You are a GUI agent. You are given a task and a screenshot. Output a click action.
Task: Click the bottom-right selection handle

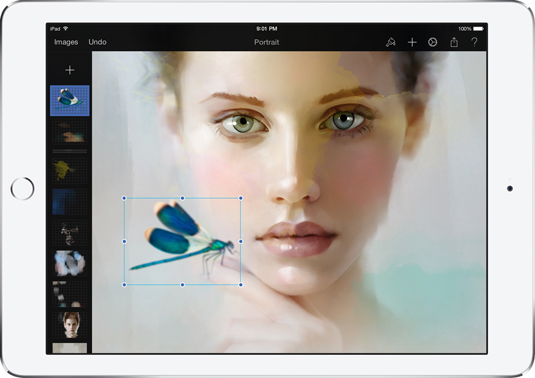click(x=241, y=285)
